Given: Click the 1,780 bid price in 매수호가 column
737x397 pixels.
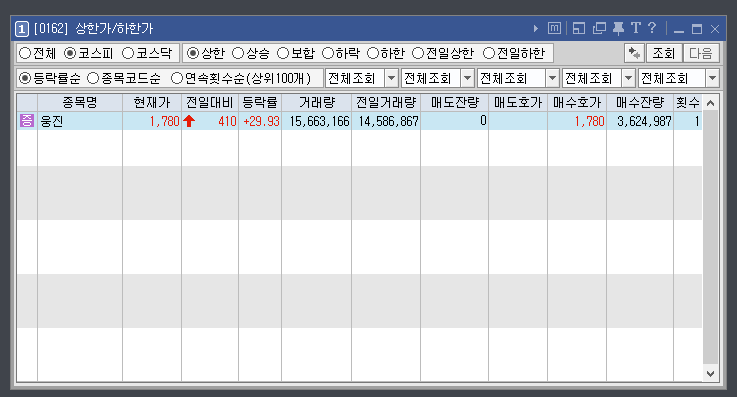Looking at the screenshot, I should (577, 121).
